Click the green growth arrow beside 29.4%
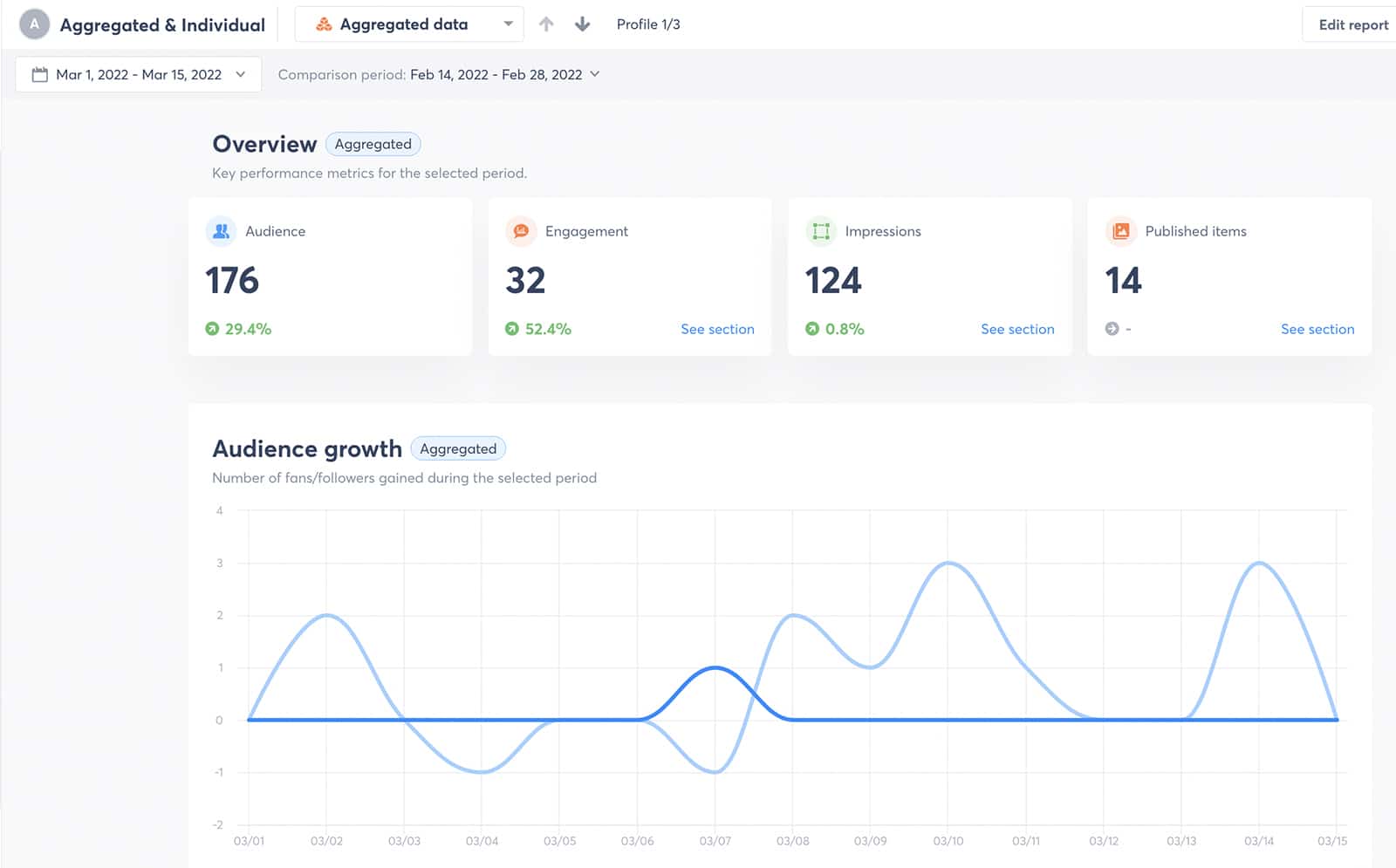 (x=209, y=329)
